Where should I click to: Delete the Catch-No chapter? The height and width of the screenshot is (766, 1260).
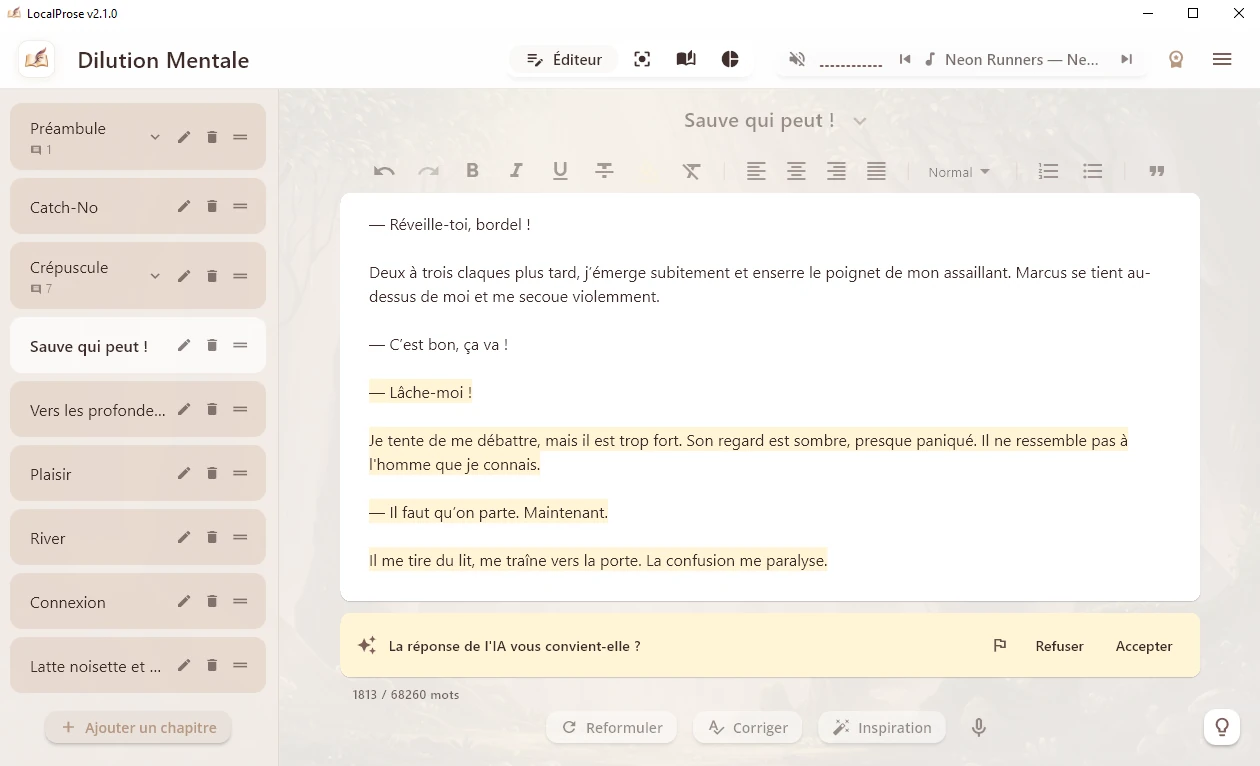[212, 207]
